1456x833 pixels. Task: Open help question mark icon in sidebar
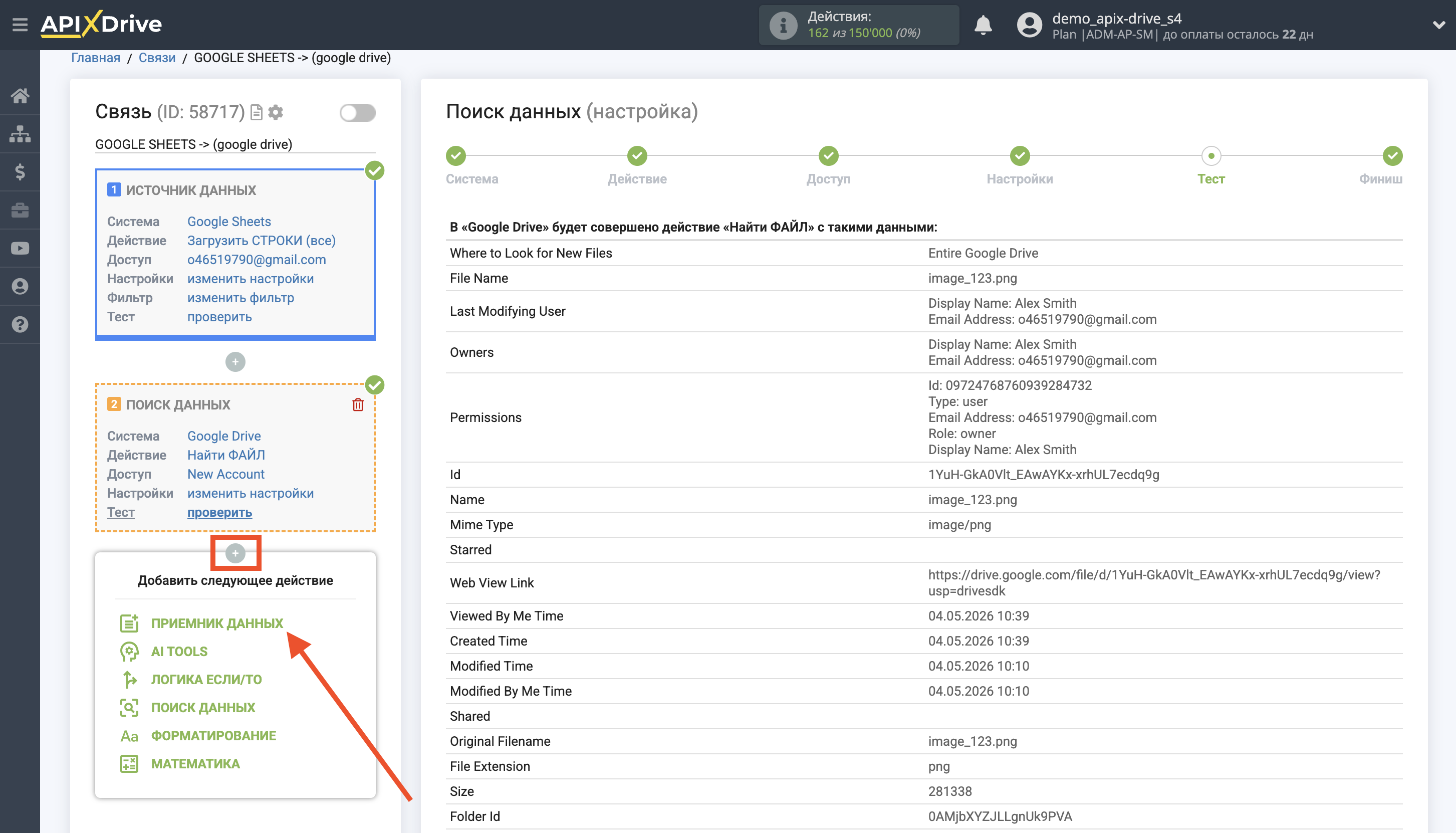point(20,324)
